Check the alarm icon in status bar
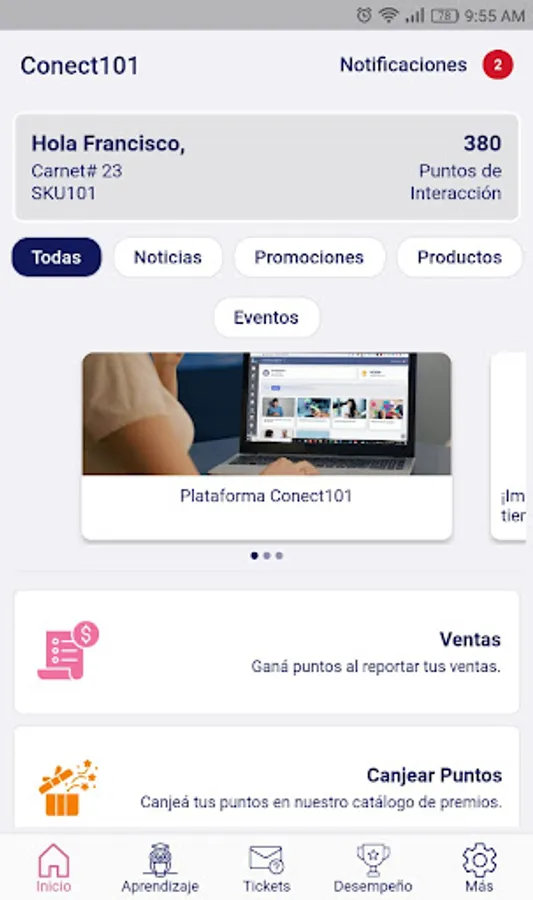Screen dimensions: 533x900 [364, 15]
